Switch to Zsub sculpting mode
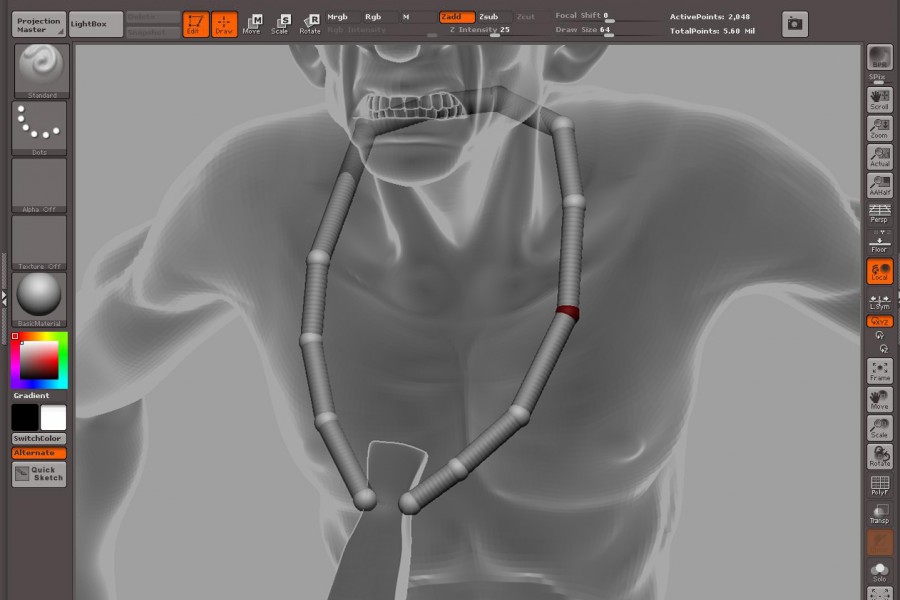 click(x=489, y=17)
